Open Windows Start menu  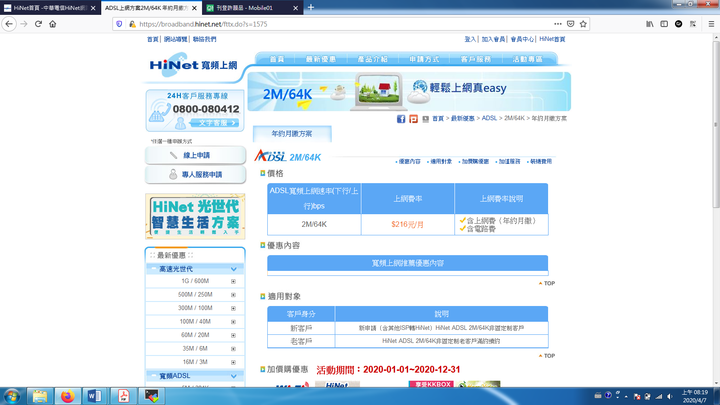click(x=11, y=396)
